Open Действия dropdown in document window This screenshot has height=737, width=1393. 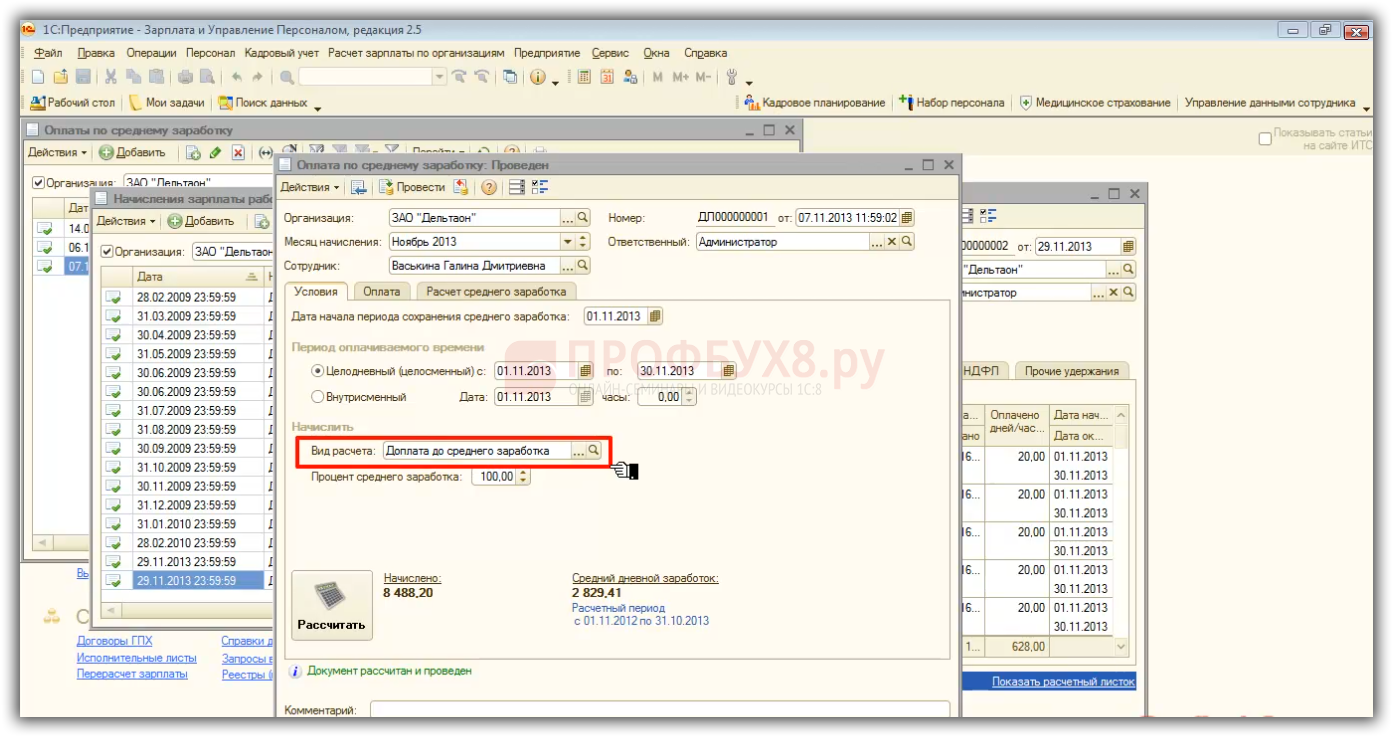click(x=310, y=187)
